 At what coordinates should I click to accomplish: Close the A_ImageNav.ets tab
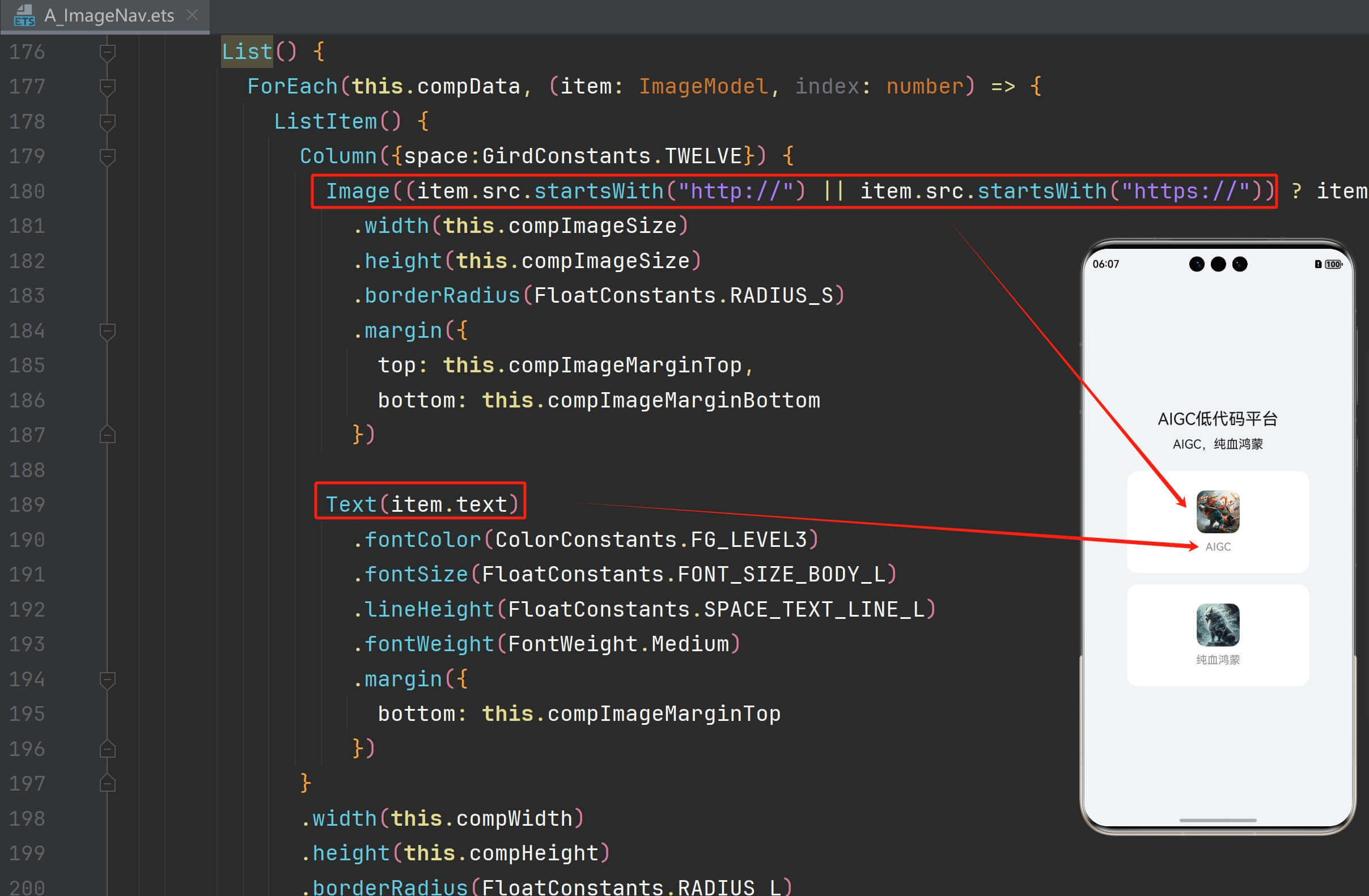coord(193,15)
